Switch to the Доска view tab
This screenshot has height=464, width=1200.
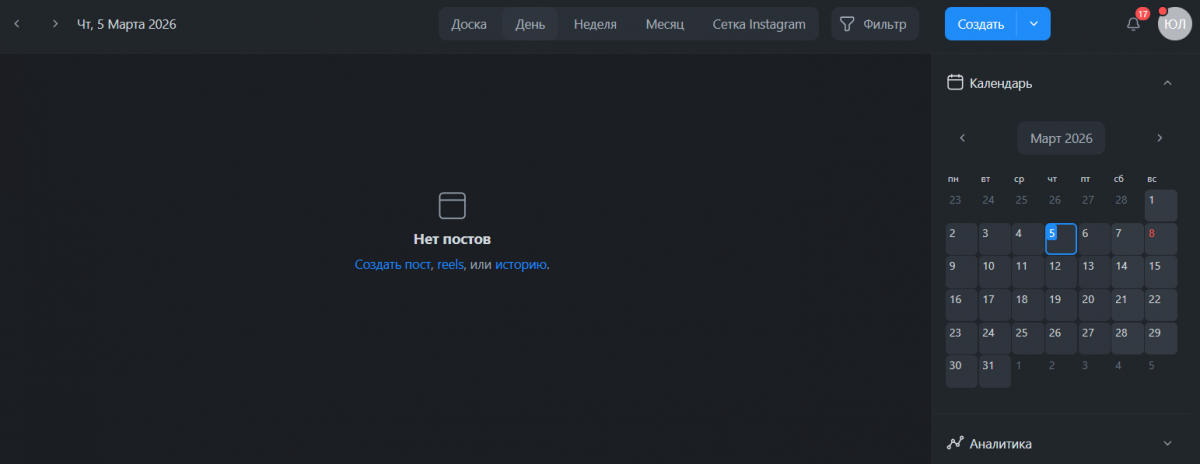[469, 24]
